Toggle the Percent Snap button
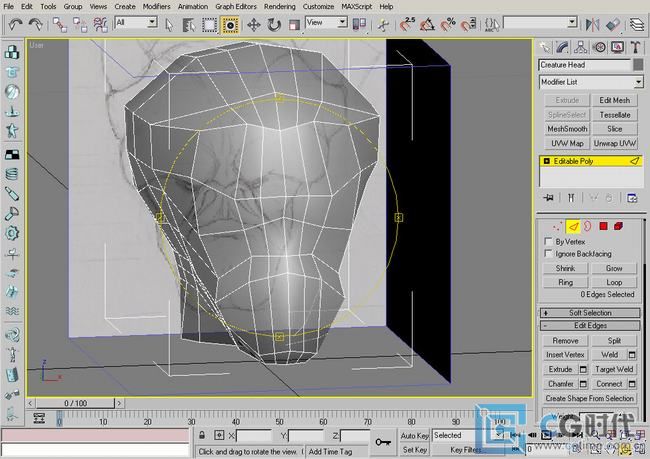Viewport: 650px width, 459px height. [x=448, y=24]
